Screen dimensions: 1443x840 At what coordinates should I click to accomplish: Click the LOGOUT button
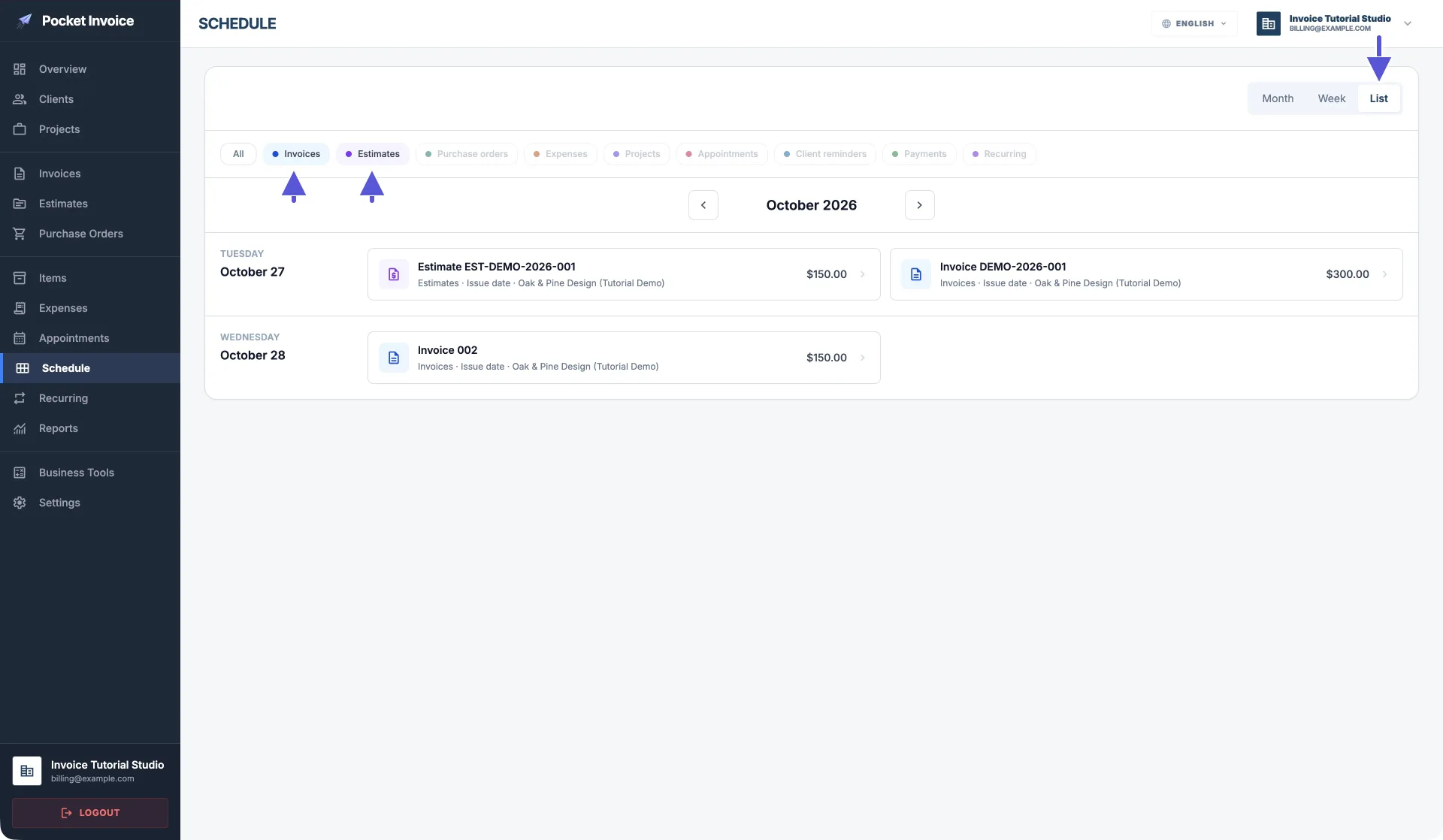coord(90,813)
